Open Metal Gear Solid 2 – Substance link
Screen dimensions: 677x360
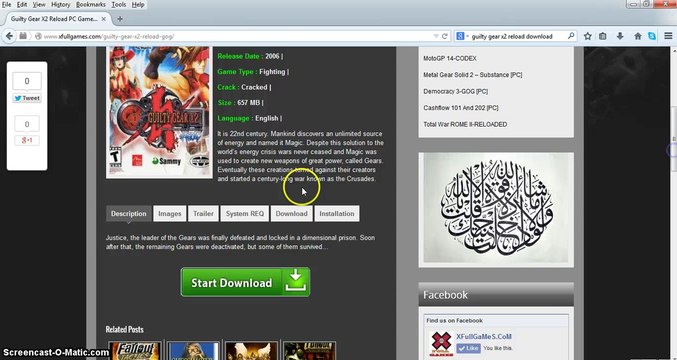click(473, 75)
